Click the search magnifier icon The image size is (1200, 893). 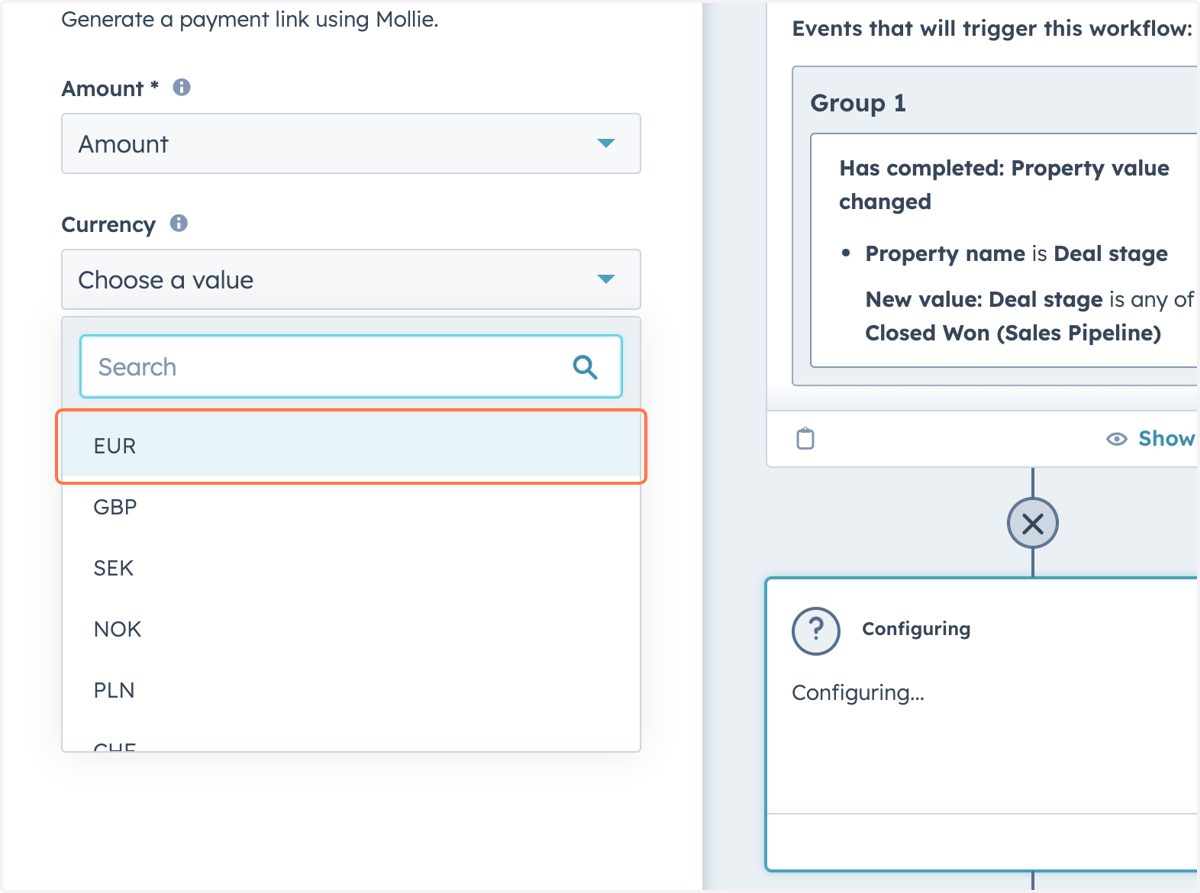[x=585, y=367]
